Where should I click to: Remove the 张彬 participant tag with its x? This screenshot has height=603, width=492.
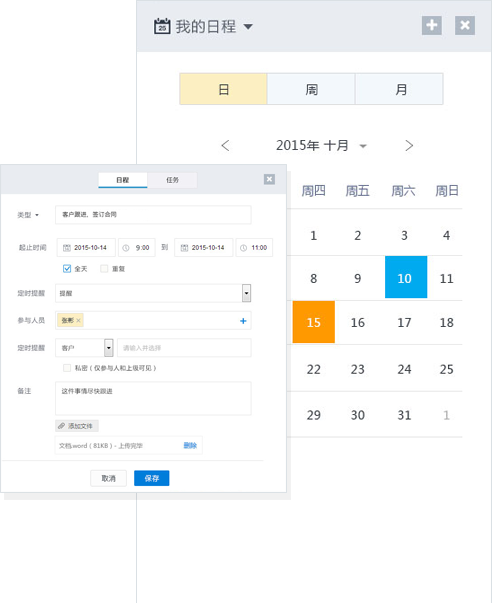[78, 320]
